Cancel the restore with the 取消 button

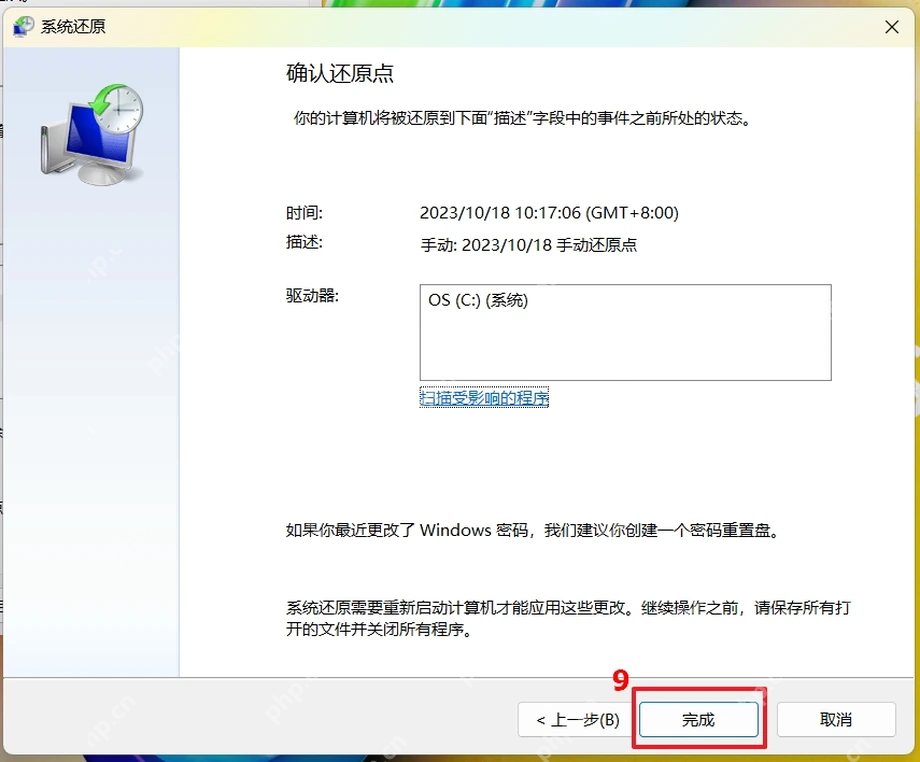pos(836,719)
